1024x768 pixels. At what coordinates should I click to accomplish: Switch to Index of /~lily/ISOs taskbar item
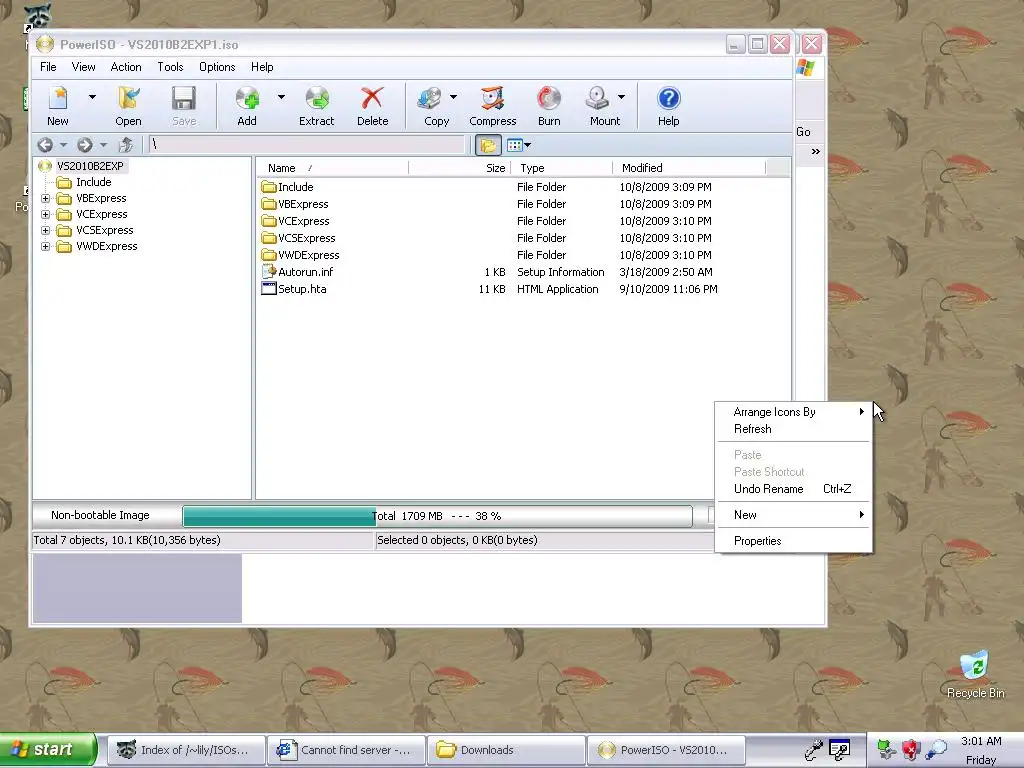tap(186, 750)
